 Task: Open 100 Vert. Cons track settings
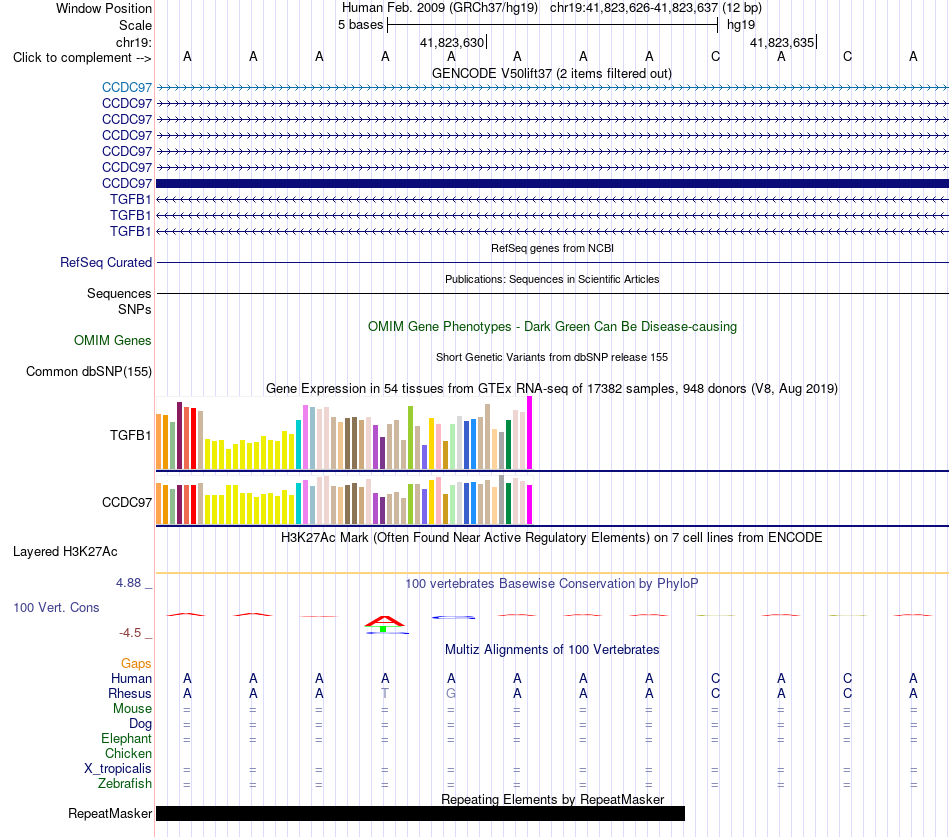pyautogui.click(x=56, y=607)
